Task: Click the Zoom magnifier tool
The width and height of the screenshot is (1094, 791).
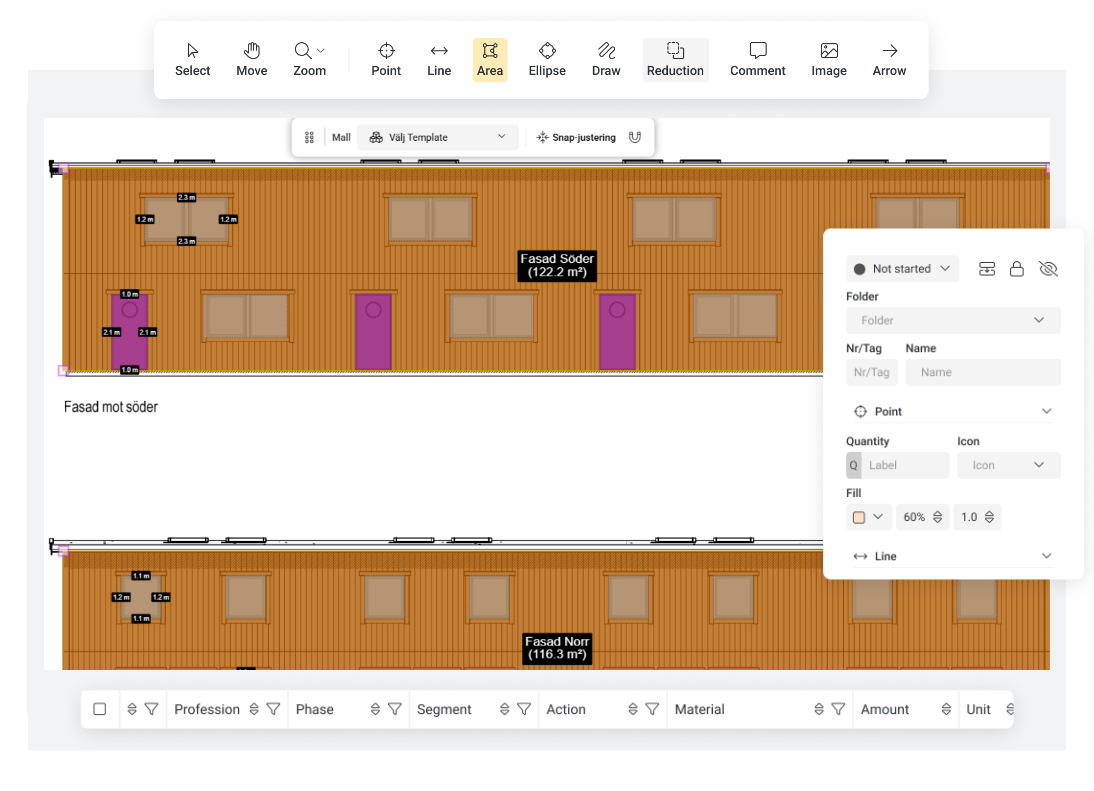Action: [x=304, y=60]
